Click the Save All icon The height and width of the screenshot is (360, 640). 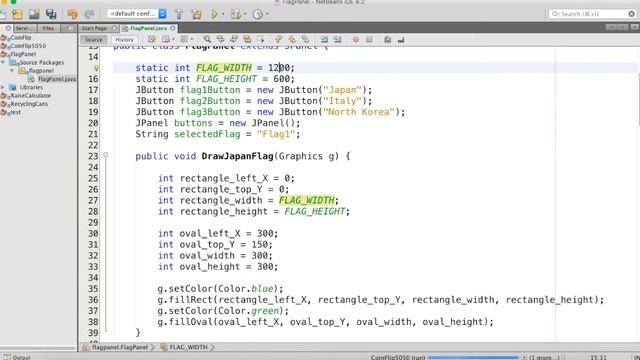(x=51, y=14)
